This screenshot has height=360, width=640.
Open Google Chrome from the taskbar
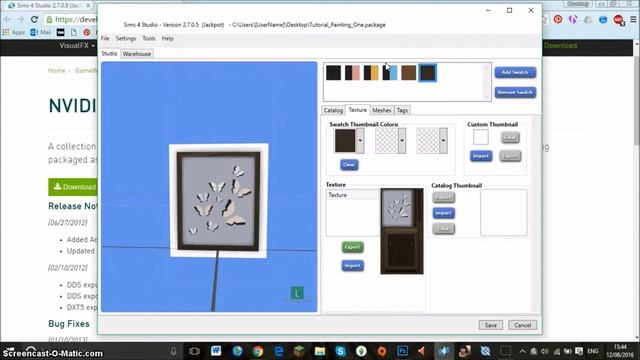pos(258,351)
